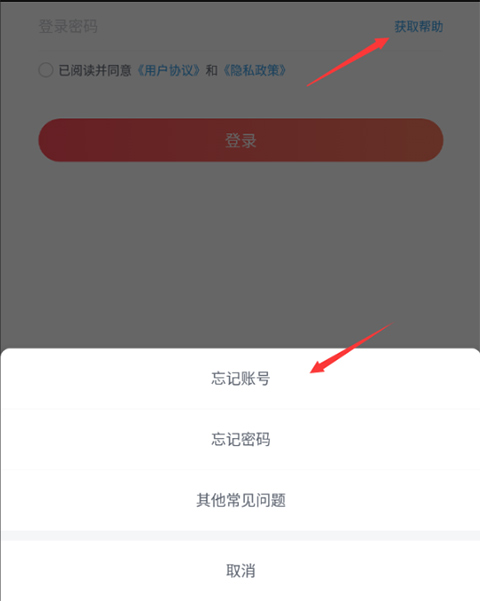Tap the 获取帮助 link
Screen dimensions: 480x601
click(x=419, y=27)
